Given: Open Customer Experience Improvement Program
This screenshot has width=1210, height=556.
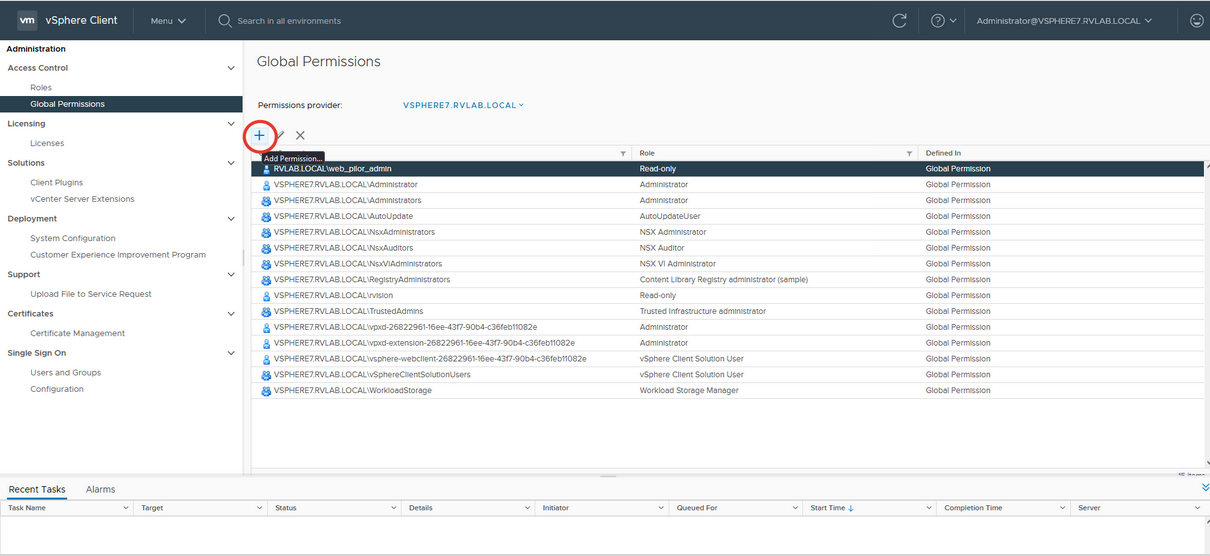Looking at the screenshot, I should pyautogui.click(x=118, y=255).
